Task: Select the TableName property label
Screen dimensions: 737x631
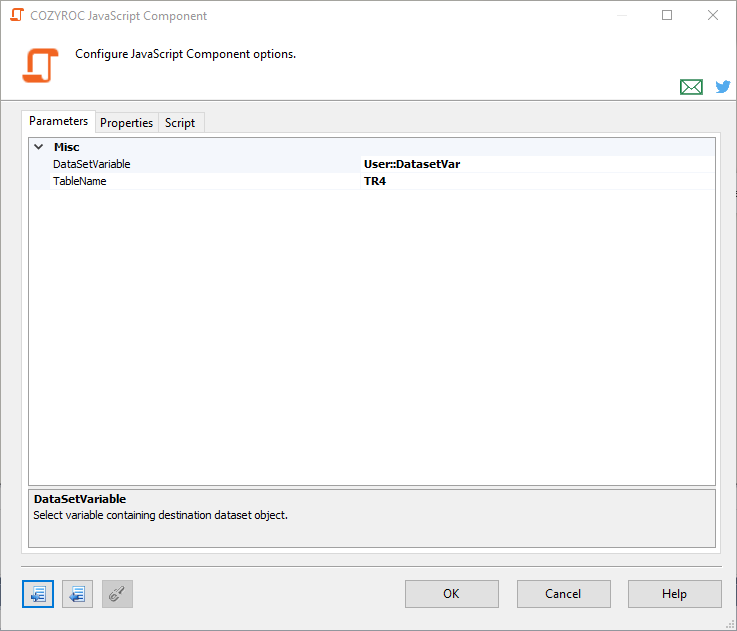Action: tap(79, 181)
